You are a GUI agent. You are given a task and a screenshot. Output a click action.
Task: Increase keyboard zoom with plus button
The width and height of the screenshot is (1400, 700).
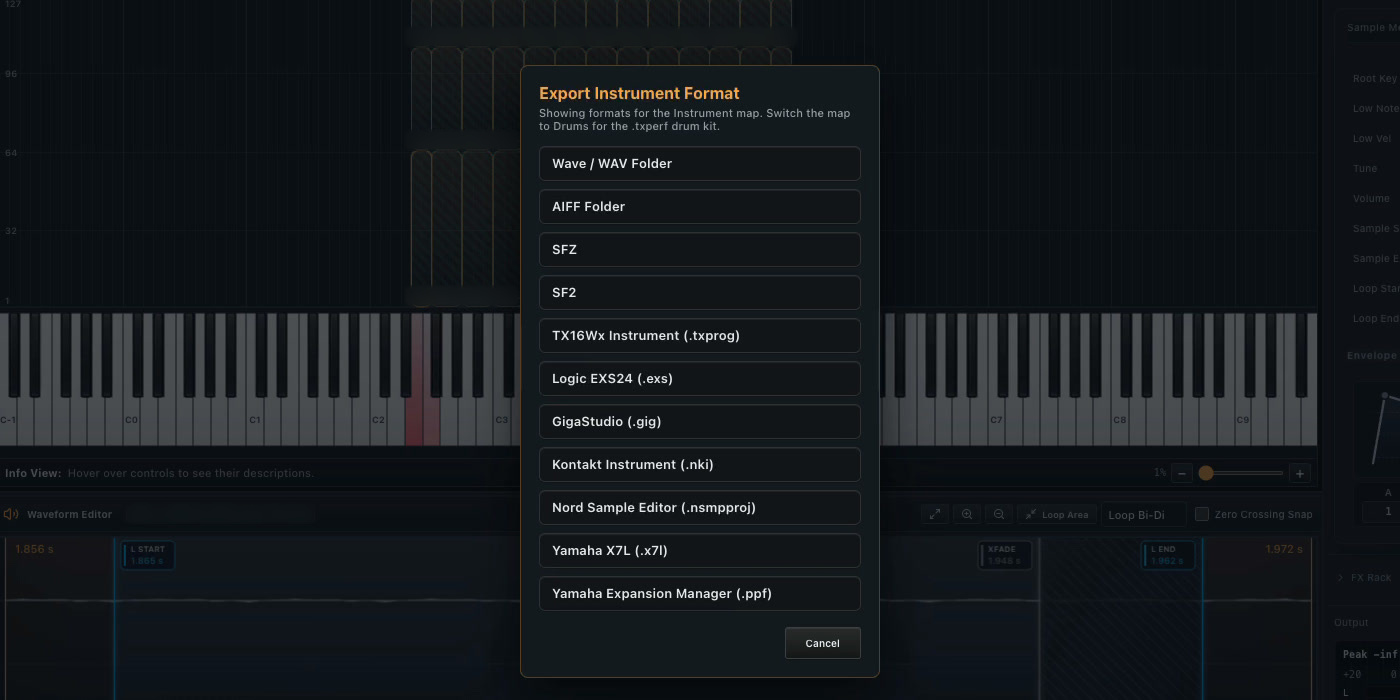pos(1299,473)
